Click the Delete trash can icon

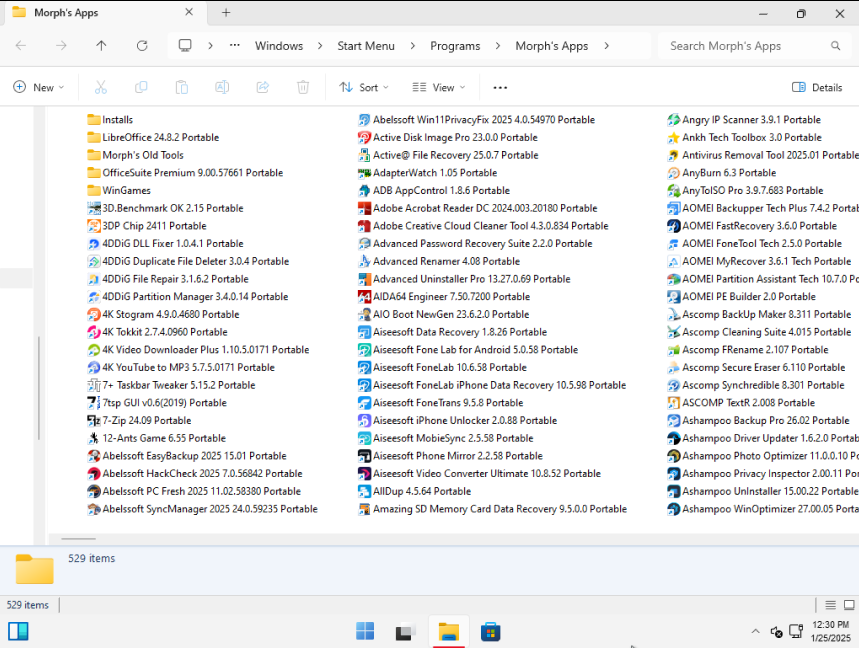(303, 87)
